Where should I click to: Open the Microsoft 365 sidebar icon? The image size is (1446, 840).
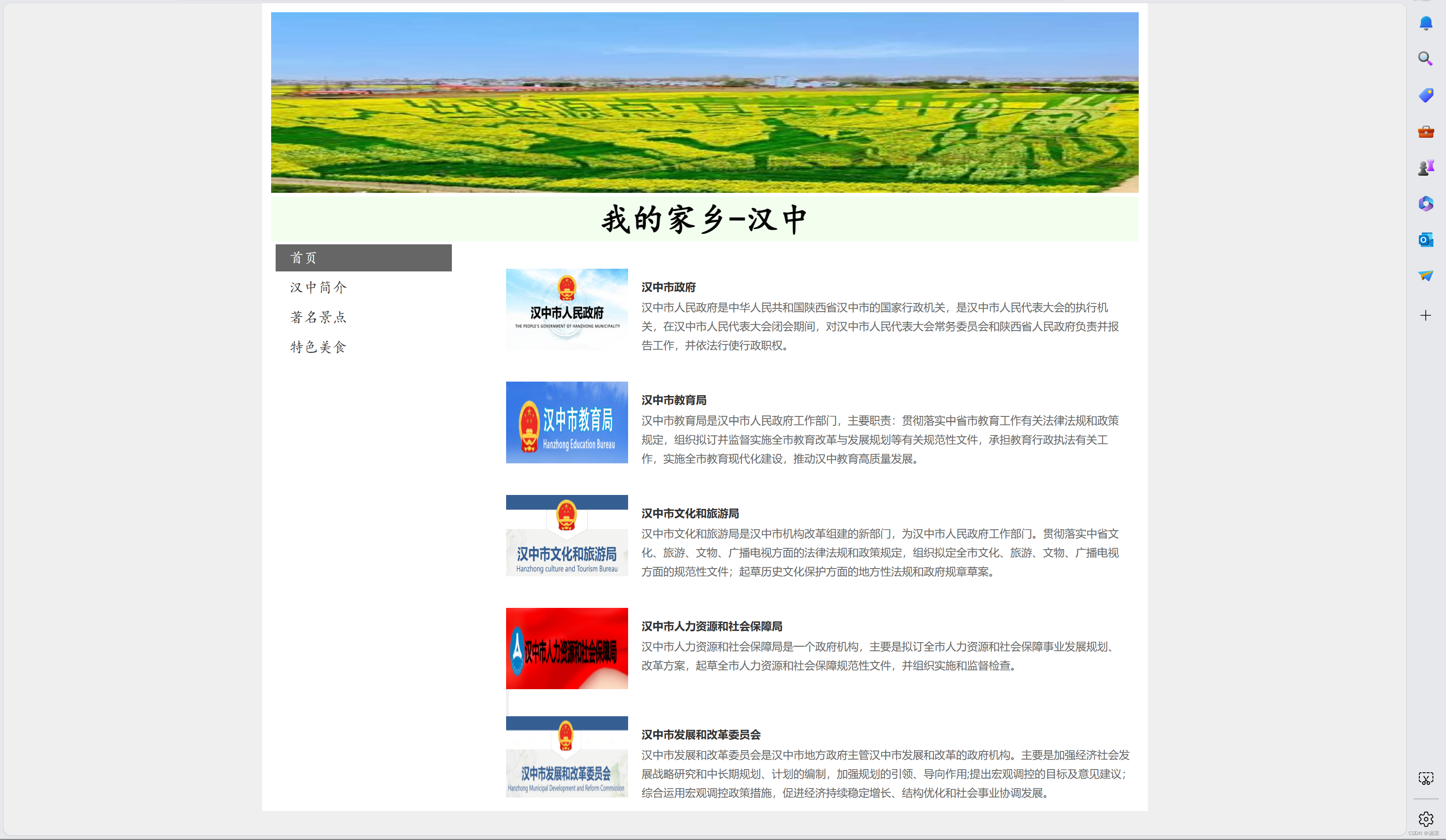pyautogui.click(x=1425, y=204)
